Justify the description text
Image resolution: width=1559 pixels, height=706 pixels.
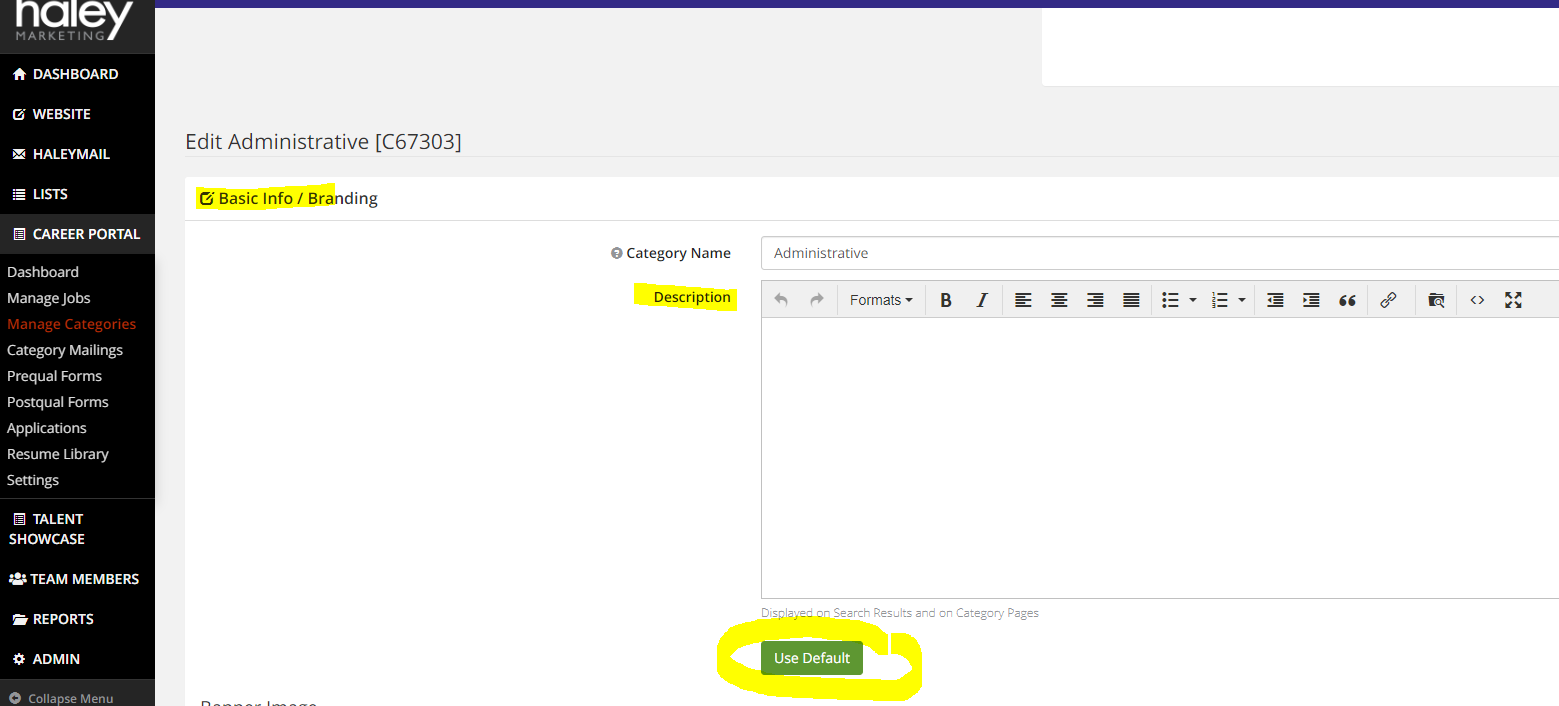1131,300
